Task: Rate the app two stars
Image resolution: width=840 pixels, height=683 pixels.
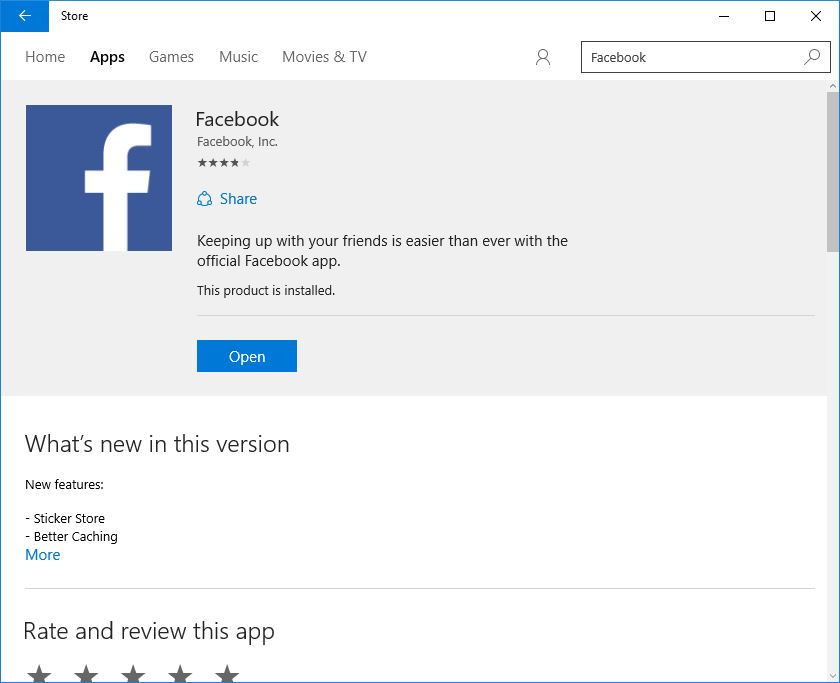Action: (x=86, y=673)
